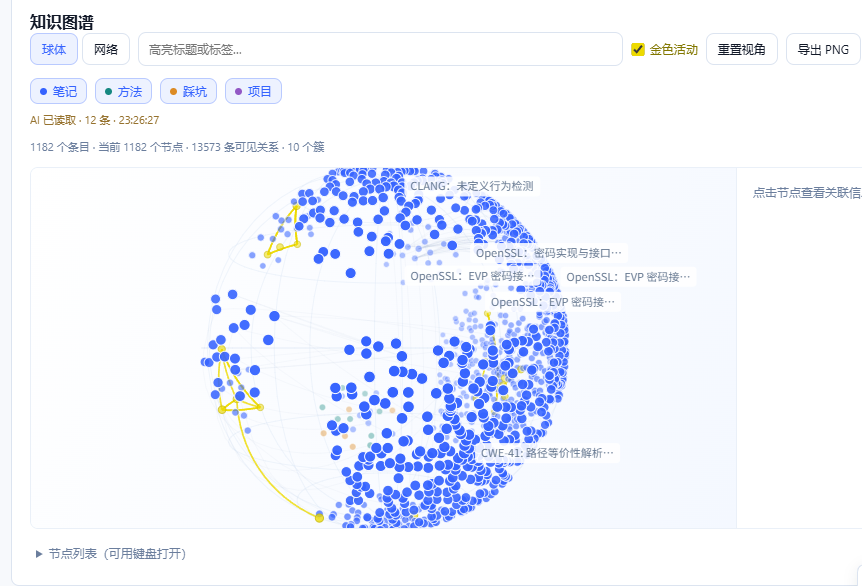Expand the 节点列表 disclosure triangle

(39, 554)
